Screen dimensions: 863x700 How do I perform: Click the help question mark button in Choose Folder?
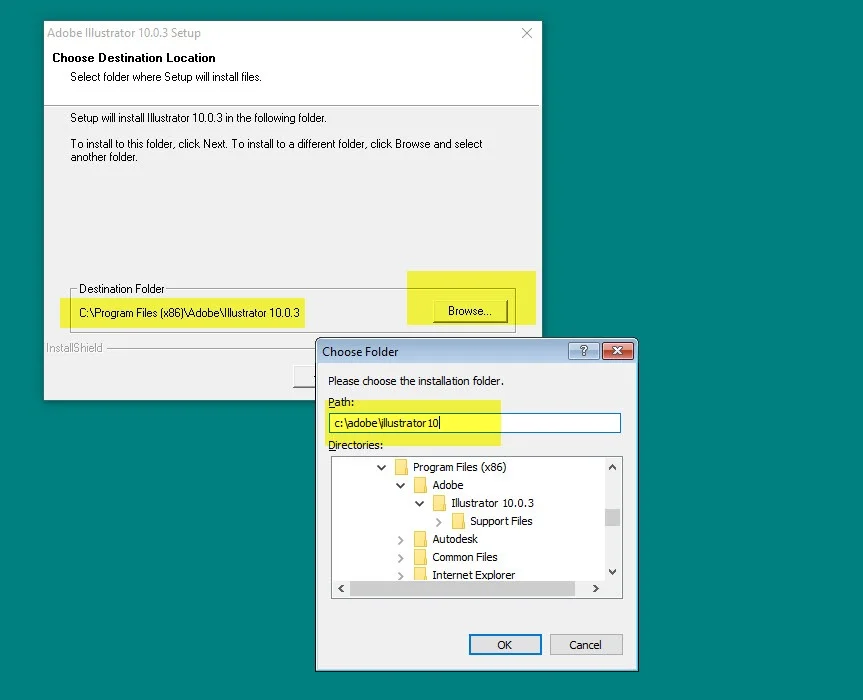[583, 351]
